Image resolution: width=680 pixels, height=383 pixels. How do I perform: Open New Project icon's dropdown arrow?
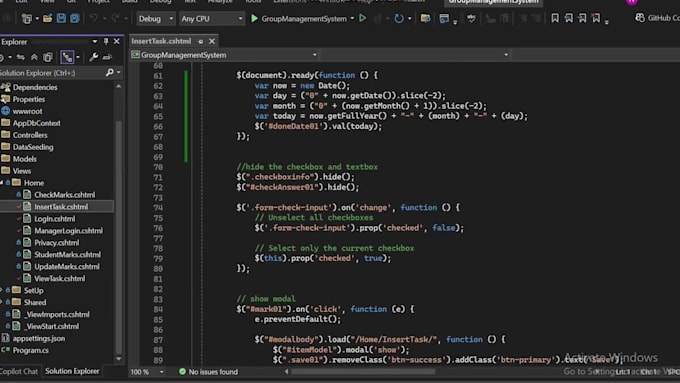[37, 19]
